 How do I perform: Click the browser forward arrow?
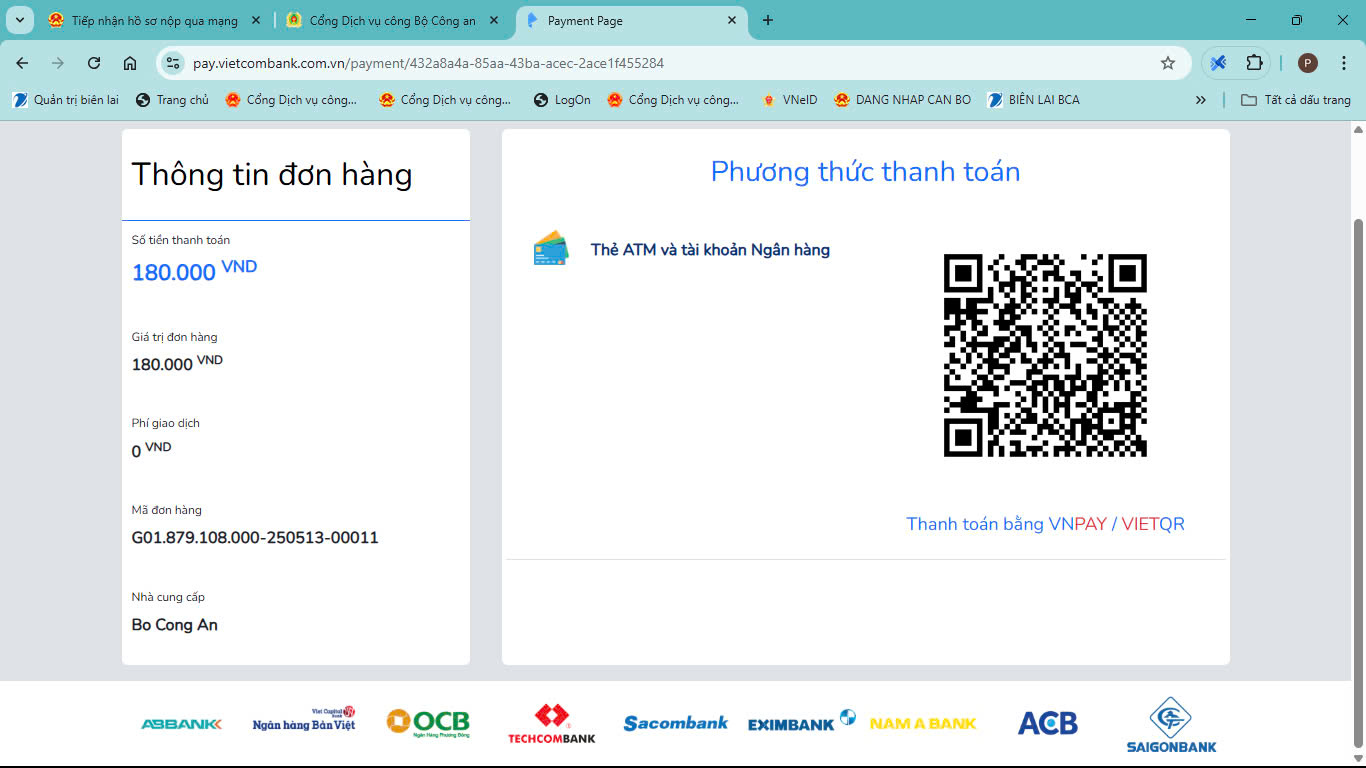58,63
